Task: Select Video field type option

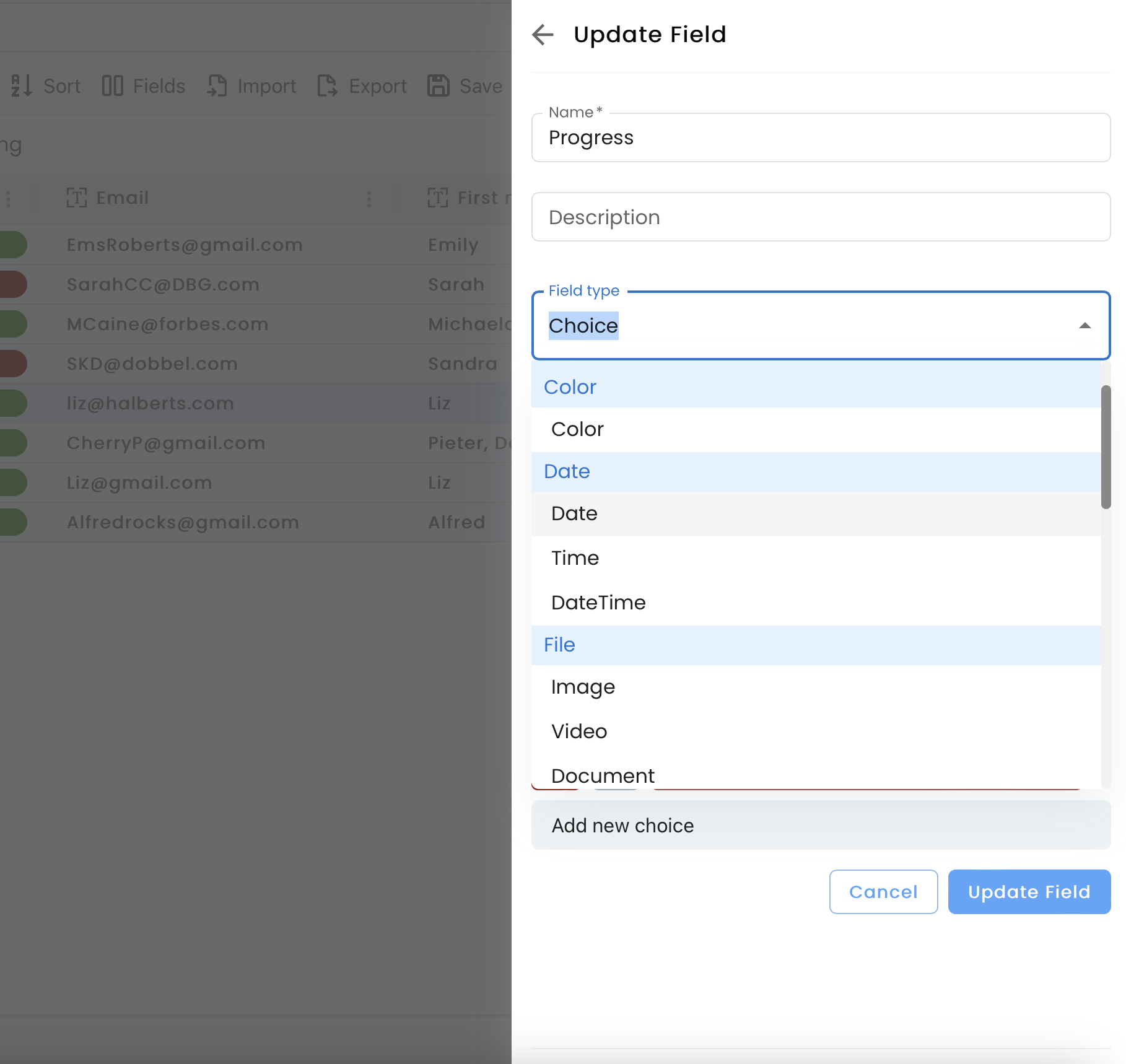Action: tap(579, 731)
